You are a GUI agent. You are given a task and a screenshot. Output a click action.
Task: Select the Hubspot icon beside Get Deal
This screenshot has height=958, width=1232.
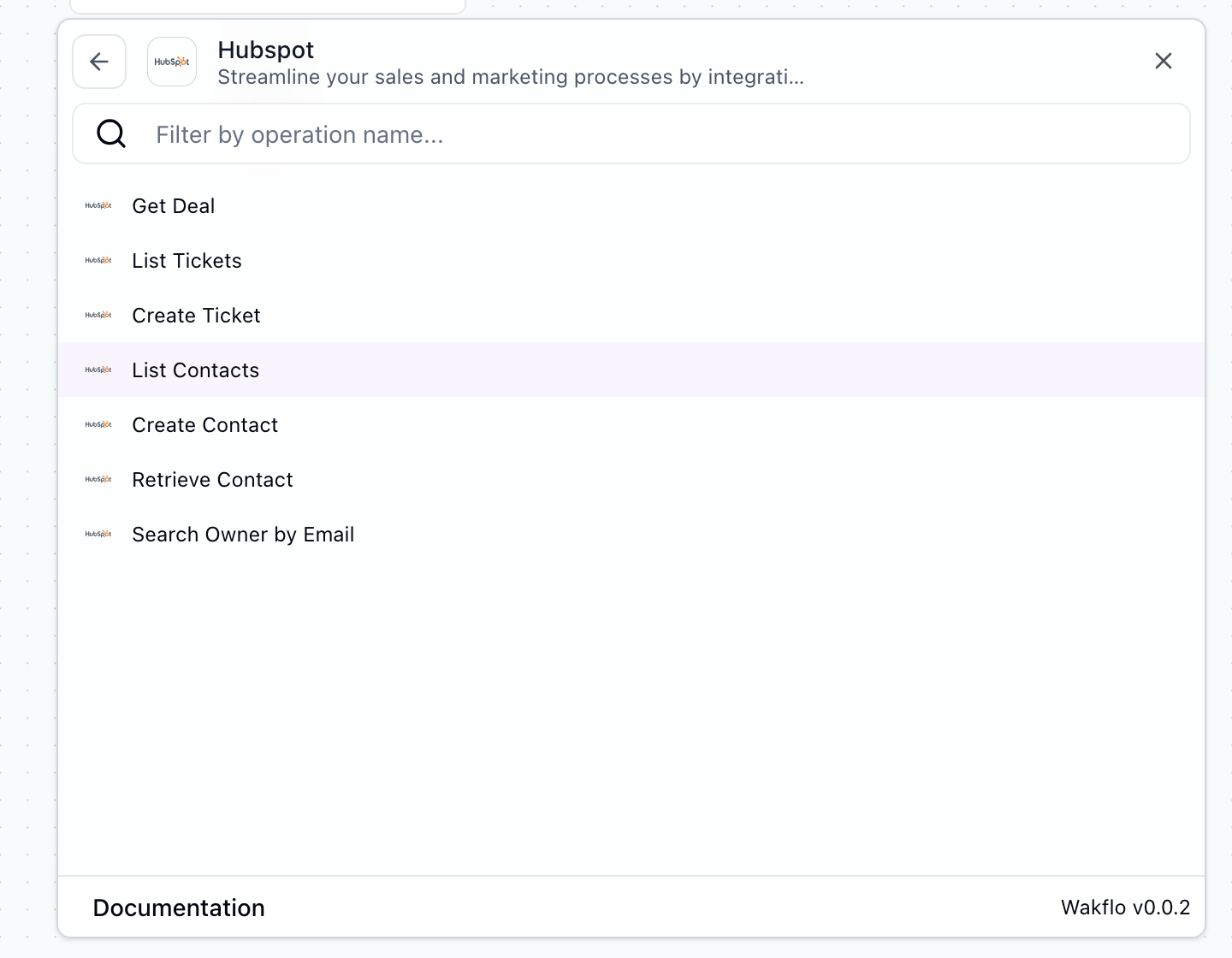pyautogui.click(x=98, y=205)
